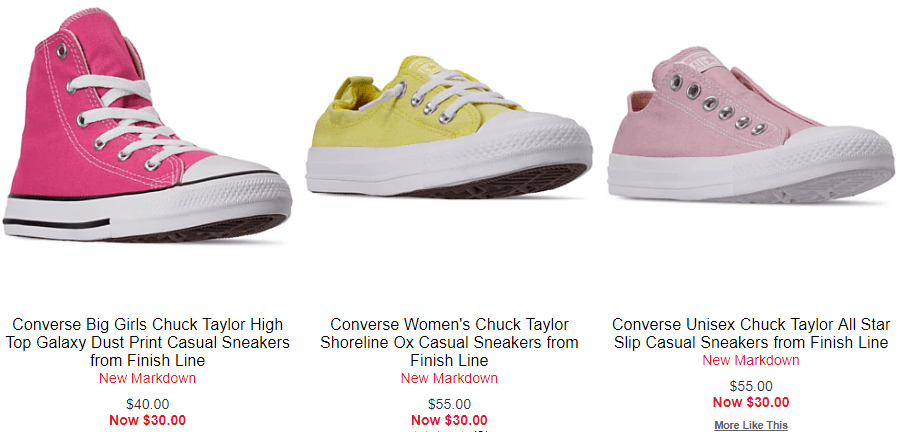
Task: Click New Markdown under the Unisex Slip sneakers
Action: click(x=751, y=361)
